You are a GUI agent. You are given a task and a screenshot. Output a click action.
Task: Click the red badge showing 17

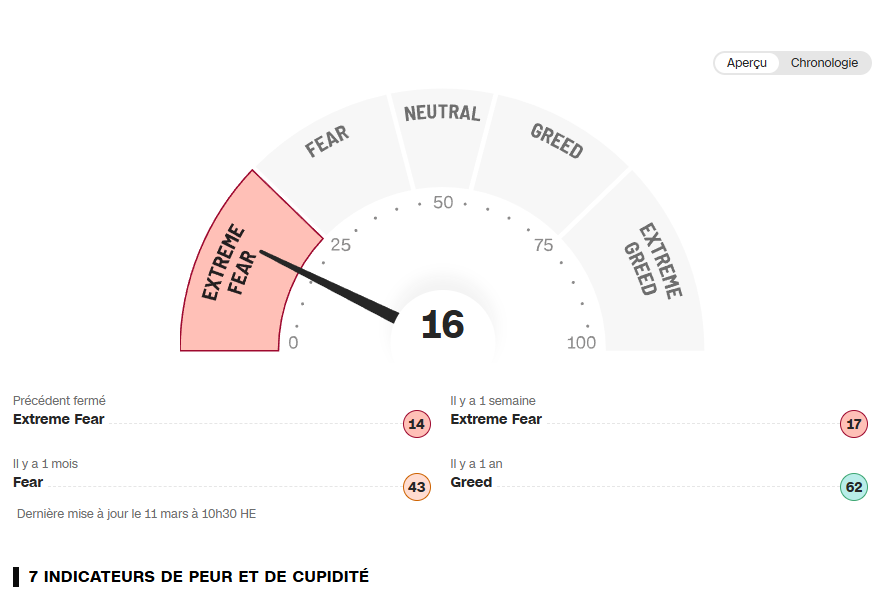854,424
